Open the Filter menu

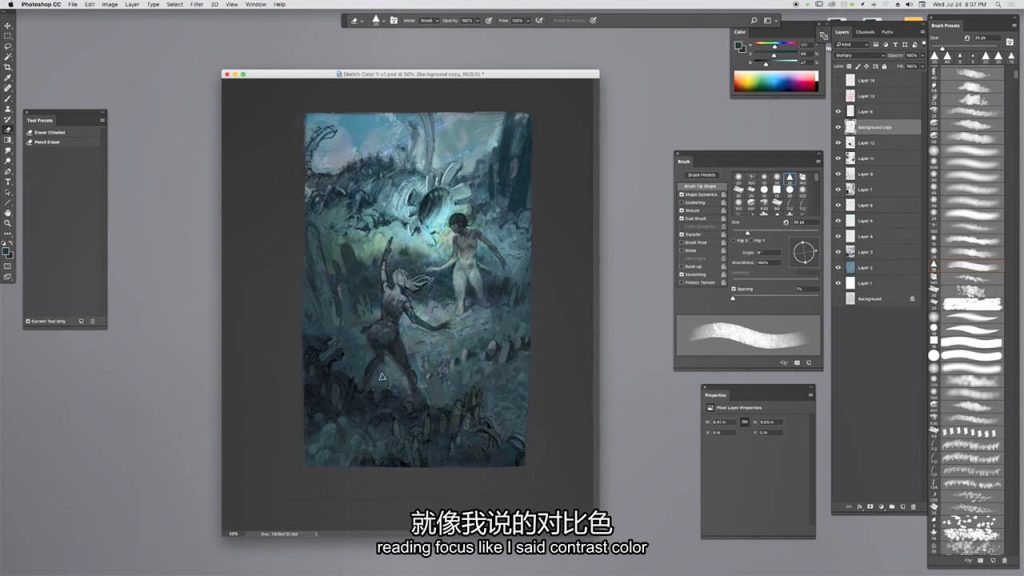(x=196, y=5)
